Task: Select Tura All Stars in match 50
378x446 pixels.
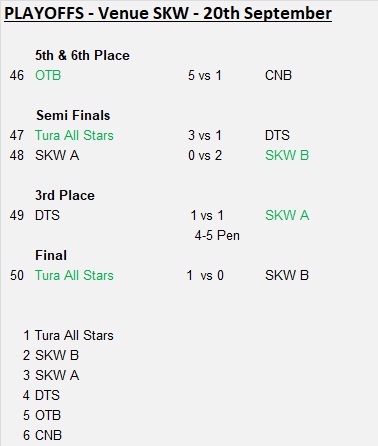Action: [x=74, y=275]
